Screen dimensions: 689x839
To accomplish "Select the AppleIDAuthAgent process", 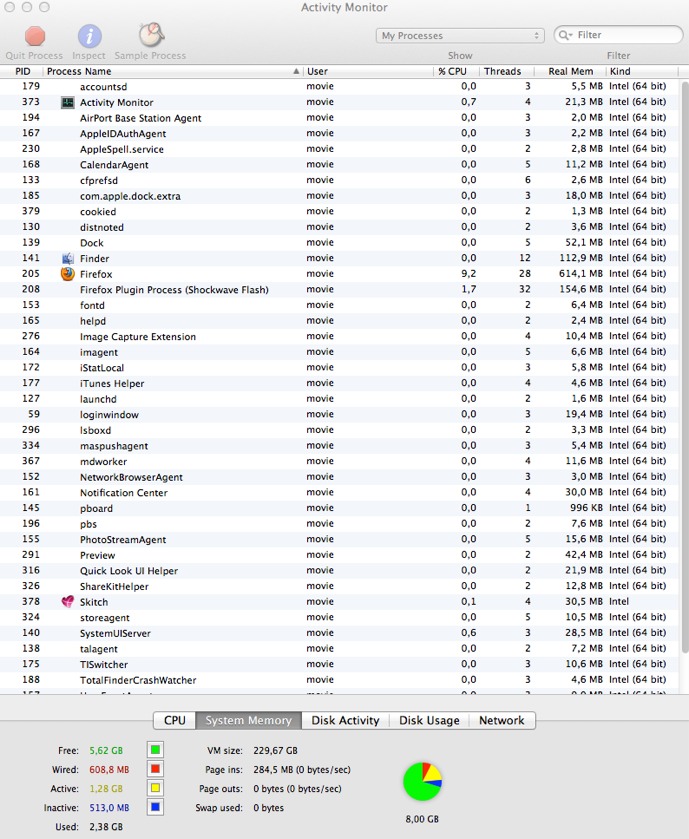I will click(x=340, y=133).
